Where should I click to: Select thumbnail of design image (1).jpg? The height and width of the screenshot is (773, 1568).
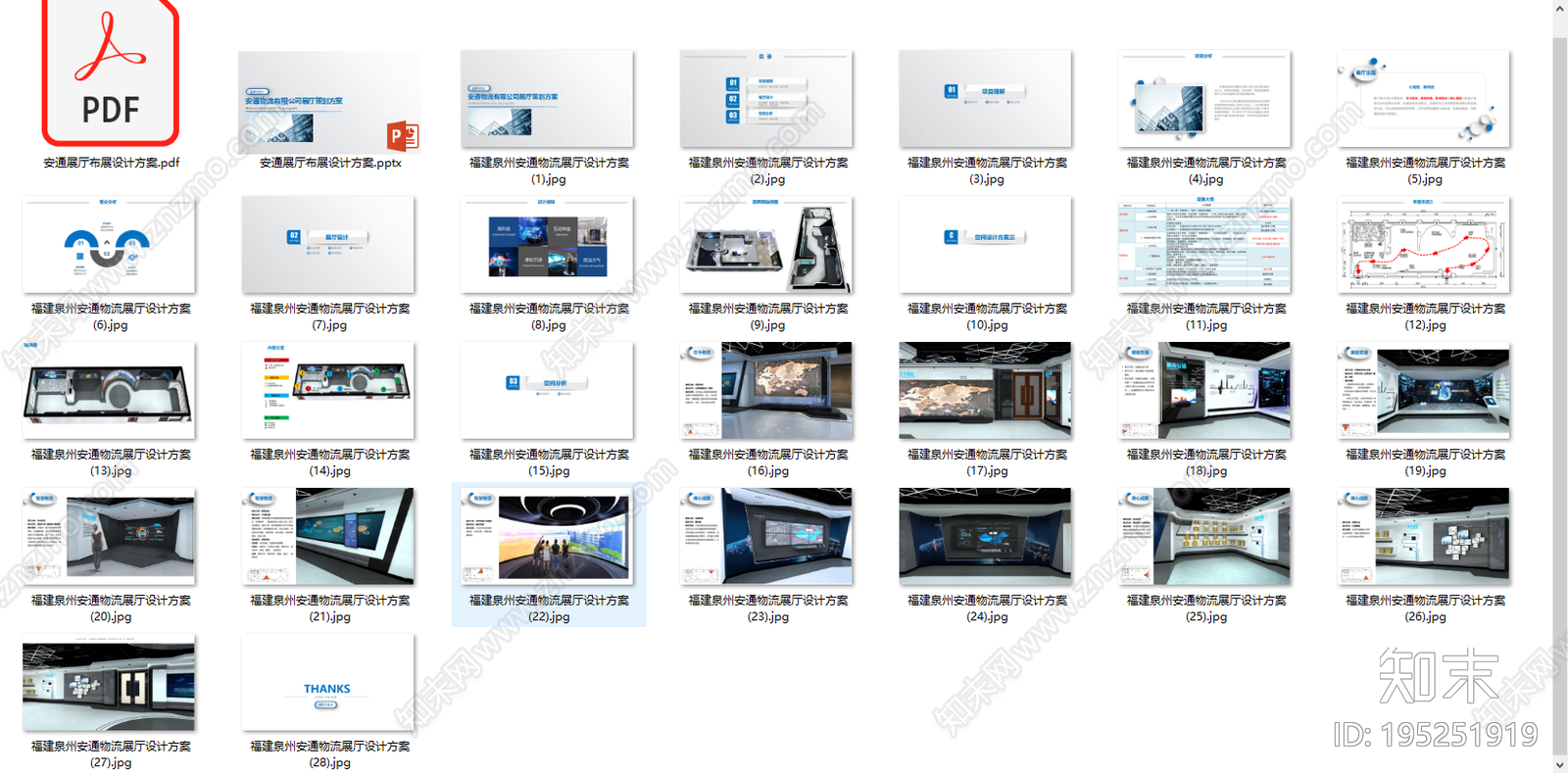coord(547,99)
